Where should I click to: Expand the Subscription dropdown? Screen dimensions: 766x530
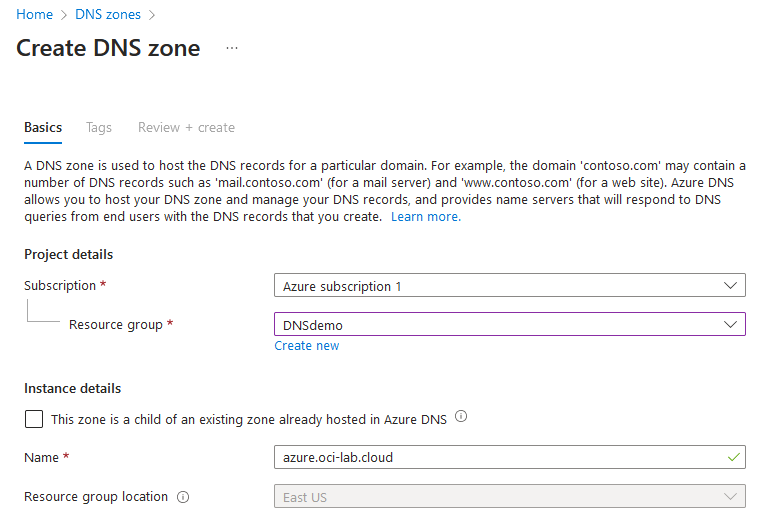(x=509, y=286)
